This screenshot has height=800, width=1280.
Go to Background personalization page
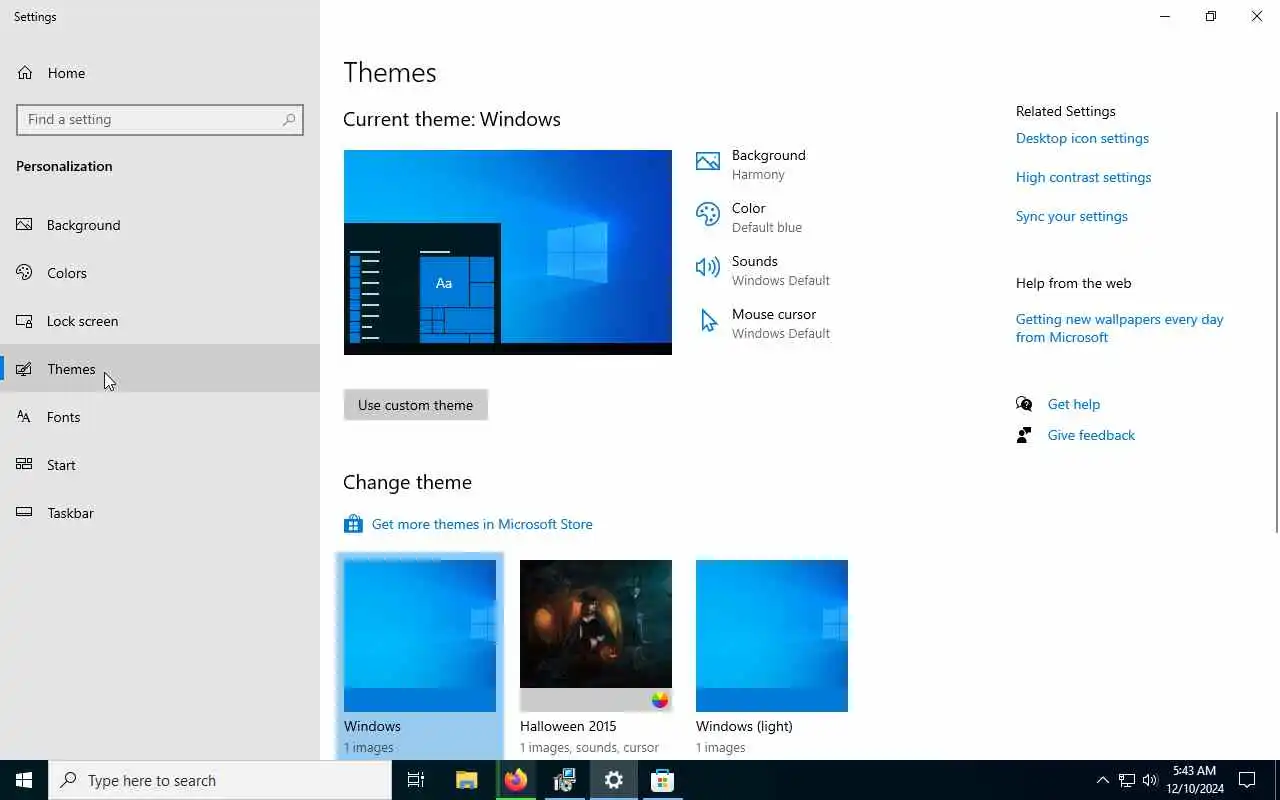tap(160, 225)
